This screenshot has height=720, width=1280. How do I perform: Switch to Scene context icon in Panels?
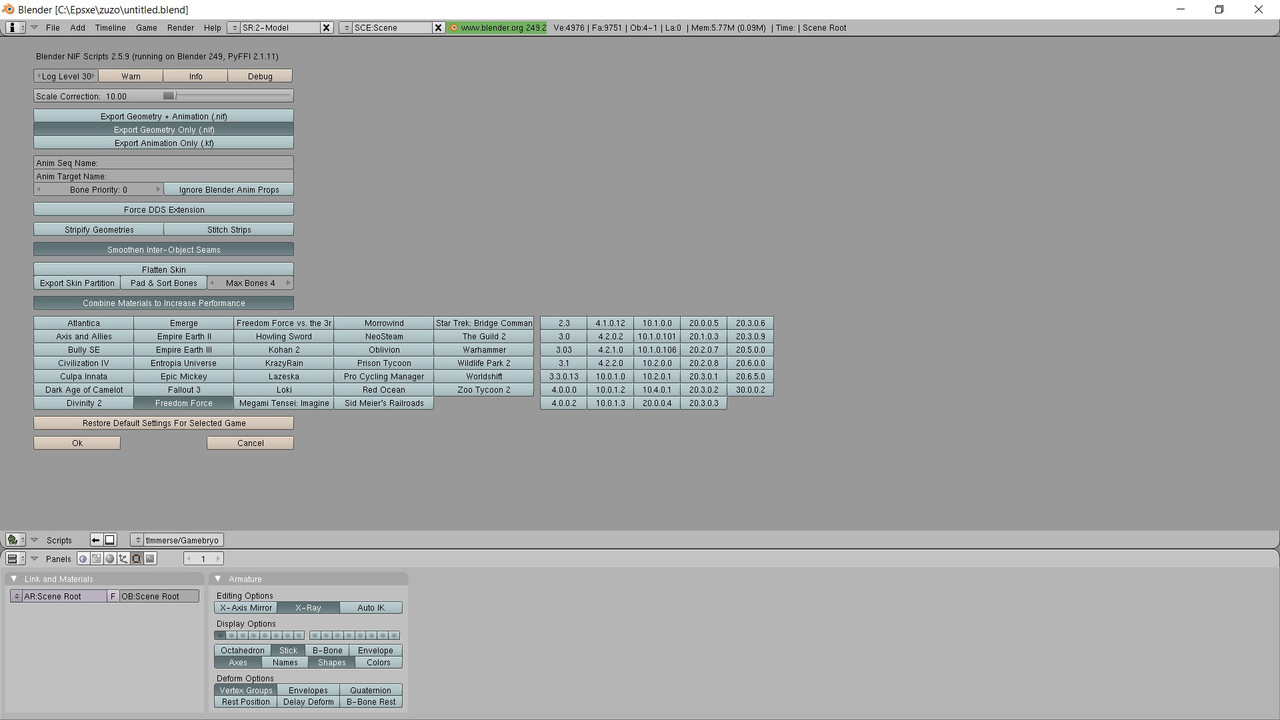click(150, 559)
